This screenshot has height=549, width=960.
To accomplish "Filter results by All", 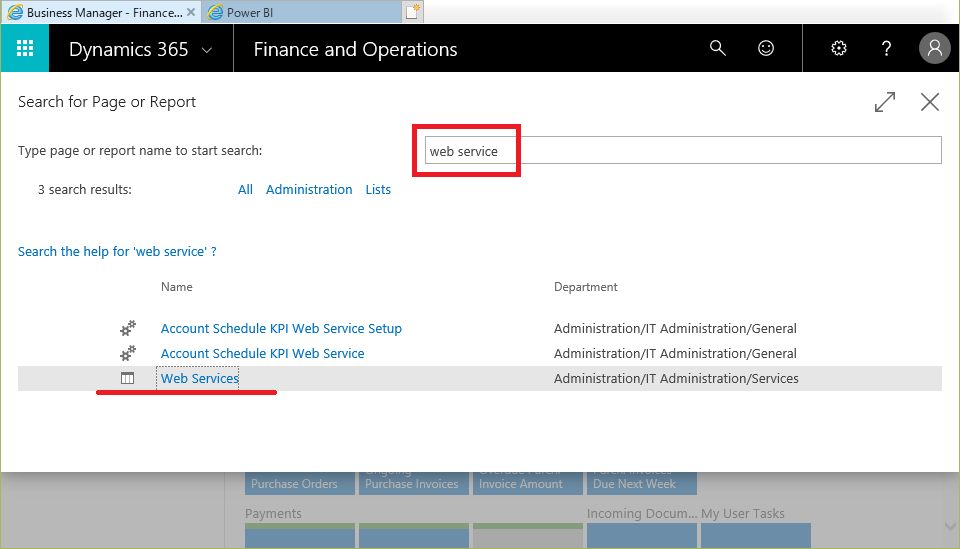I will coord(245,190).
